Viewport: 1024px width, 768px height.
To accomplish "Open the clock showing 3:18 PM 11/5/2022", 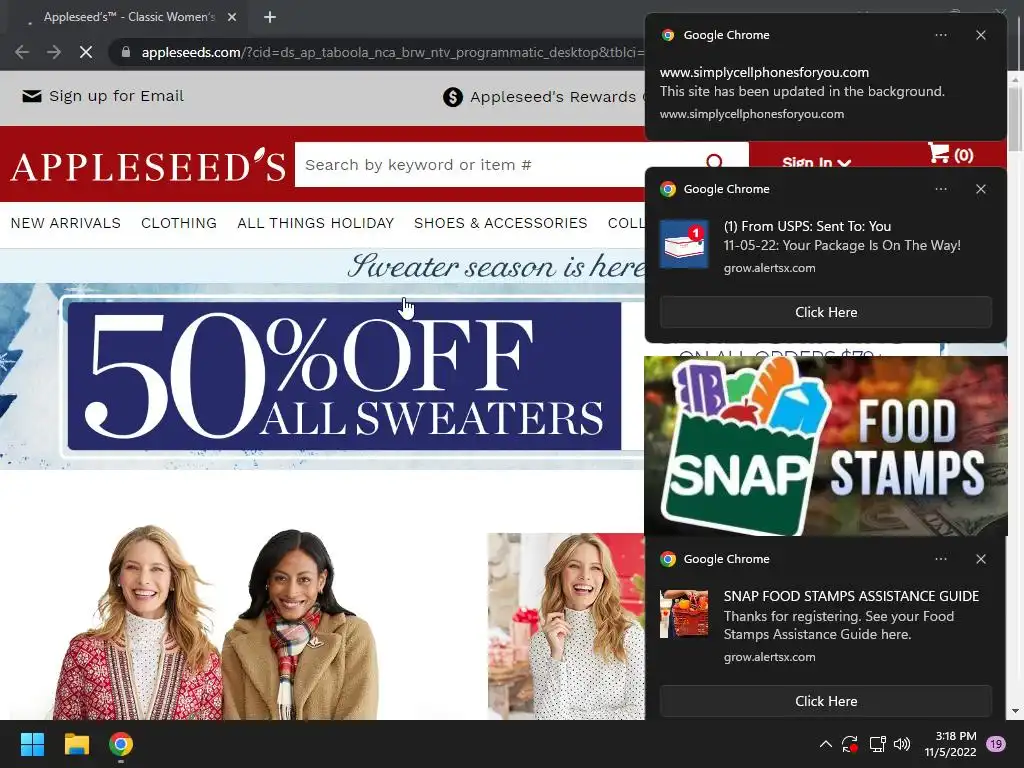I will pos(950,744).
